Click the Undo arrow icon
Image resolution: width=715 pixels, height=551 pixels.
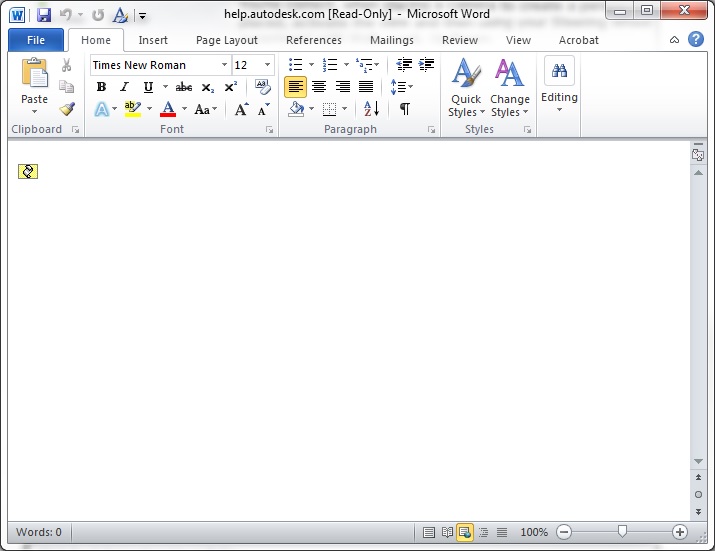tap(66, 15)
